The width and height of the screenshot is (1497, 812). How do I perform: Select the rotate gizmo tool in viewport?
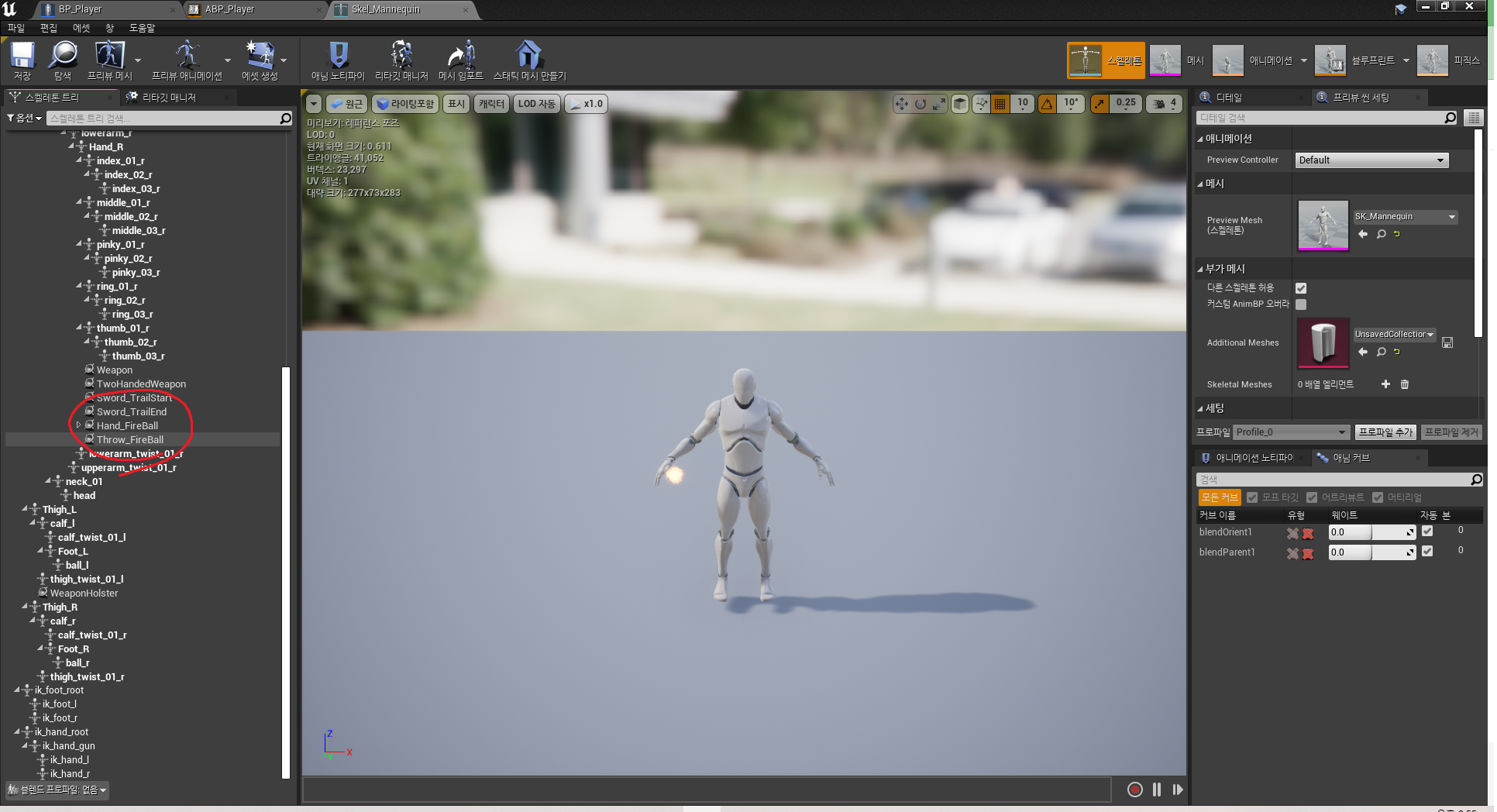point(921,104)
